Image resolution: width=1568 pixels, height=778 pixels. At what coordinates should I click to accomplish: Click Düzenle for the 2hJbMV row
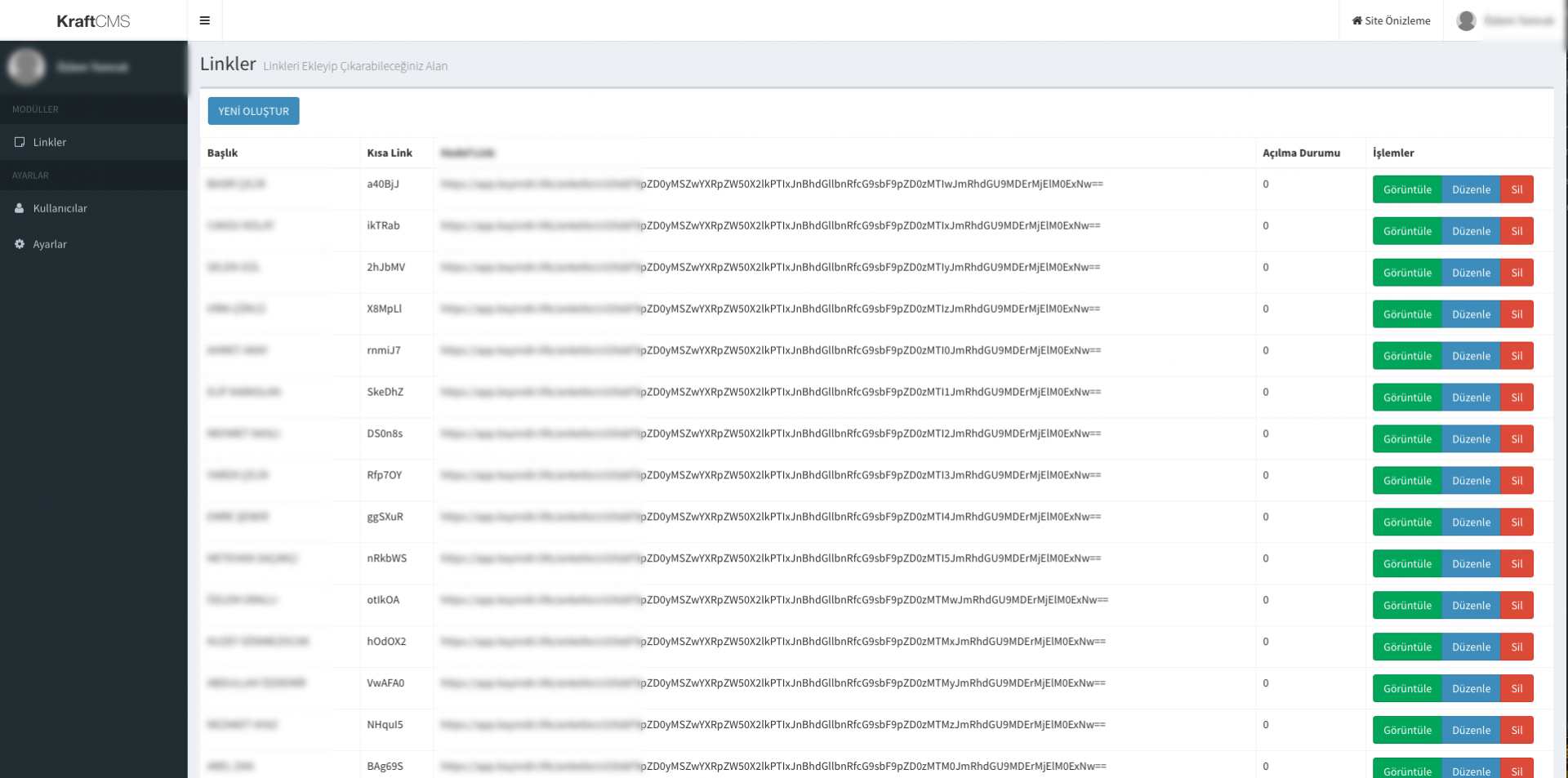click(x=1471, y=273)
